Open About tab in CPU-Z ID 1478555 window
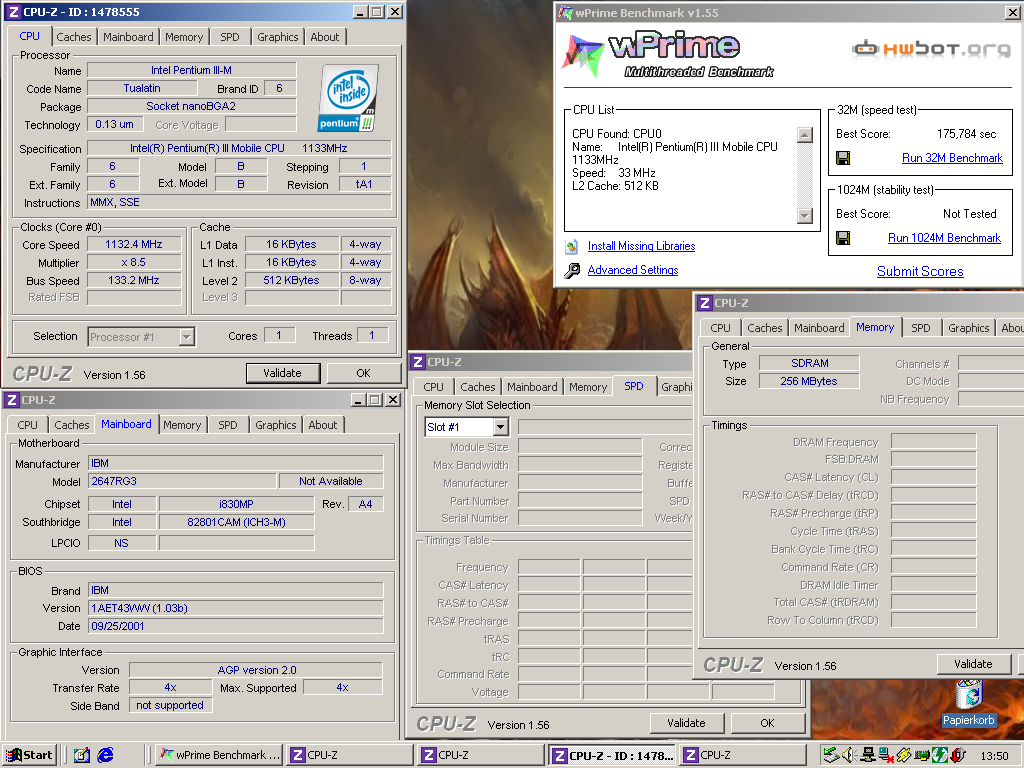 (x=325, y=37)
